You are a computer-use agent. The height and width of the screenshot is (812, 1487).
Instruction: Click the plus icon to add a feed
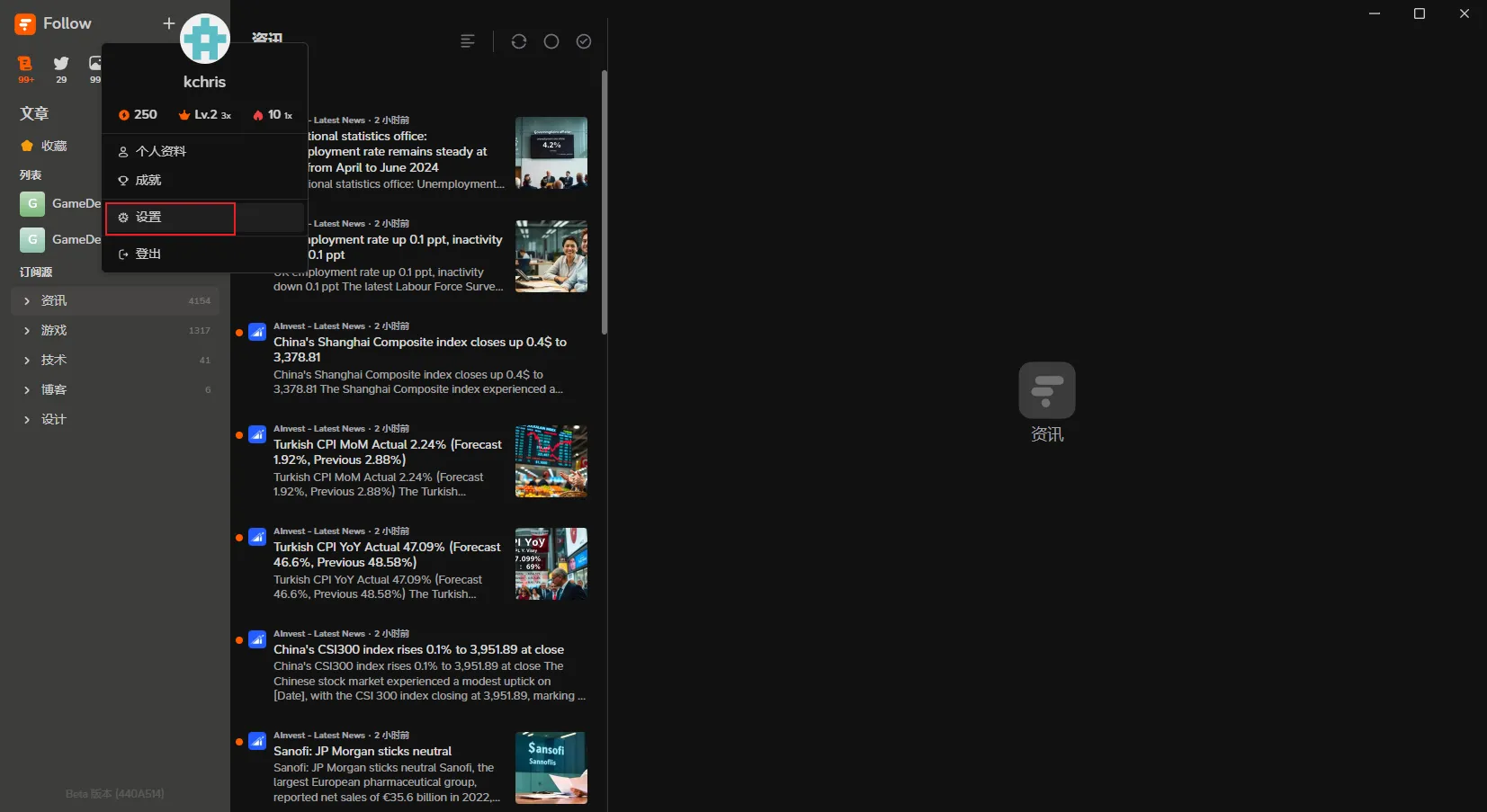[x=168, y=23]
